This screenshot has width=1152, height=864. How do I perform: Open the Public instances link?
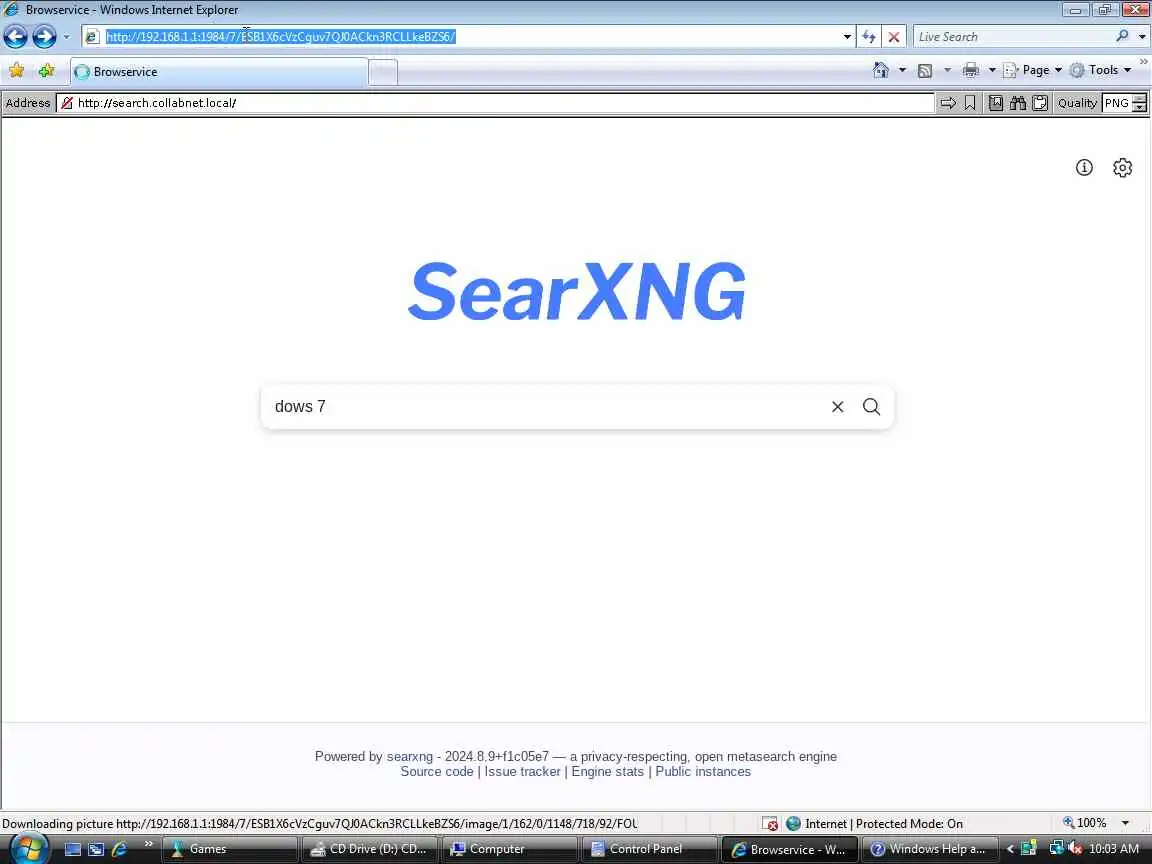click(703, 771)
